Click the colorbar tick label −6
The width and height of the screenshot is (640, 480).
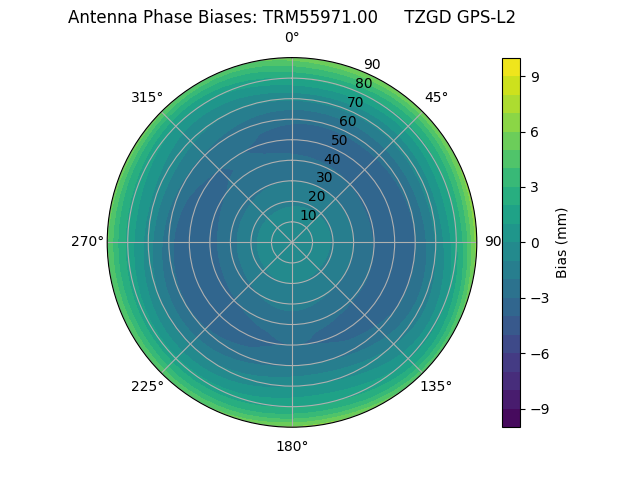point(538,354)
